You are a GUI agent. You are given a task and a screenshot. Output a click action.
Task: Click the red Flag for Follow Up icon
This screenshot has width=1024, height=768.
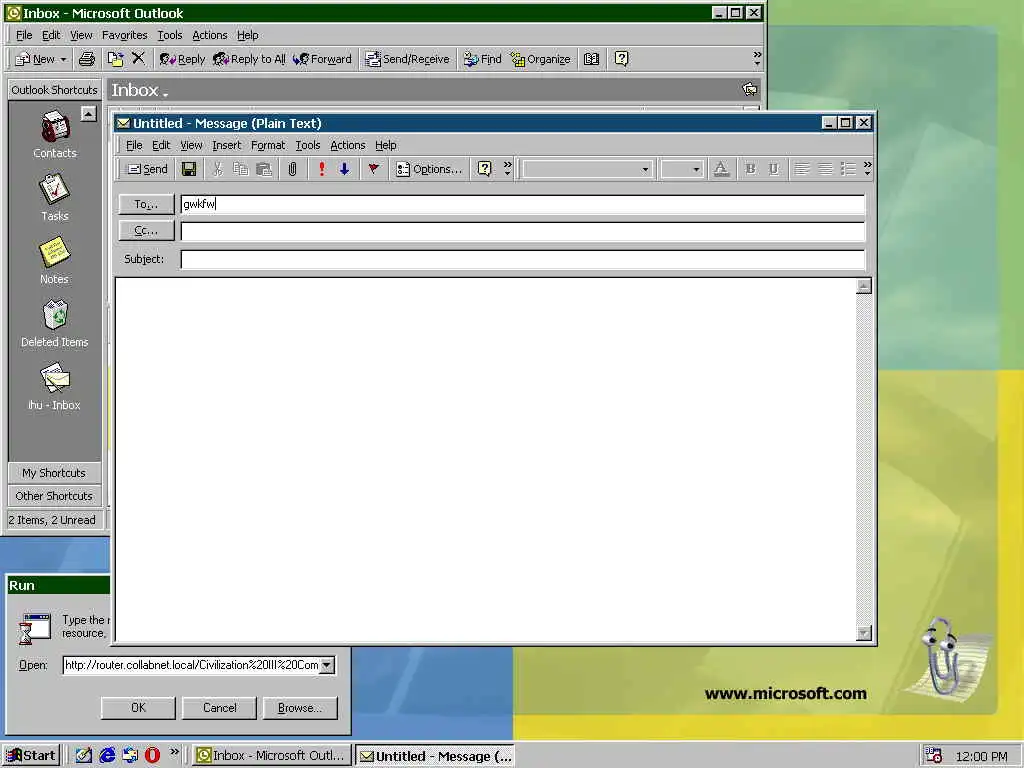374,169
